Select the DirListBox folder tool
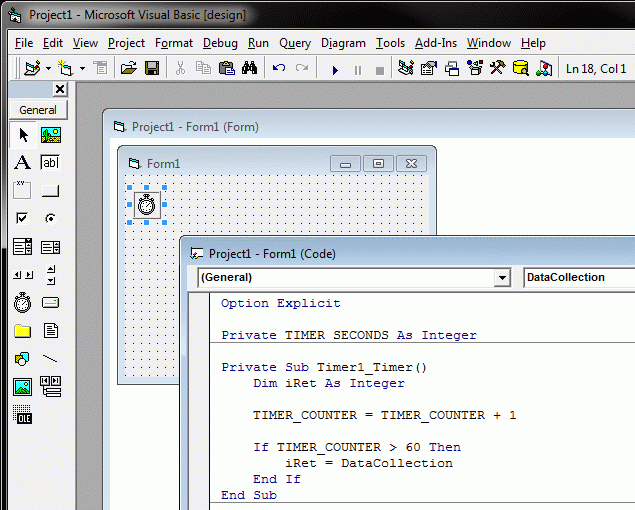Image resolution: width=635 pixels, height=510 pixels. (22, 331)
